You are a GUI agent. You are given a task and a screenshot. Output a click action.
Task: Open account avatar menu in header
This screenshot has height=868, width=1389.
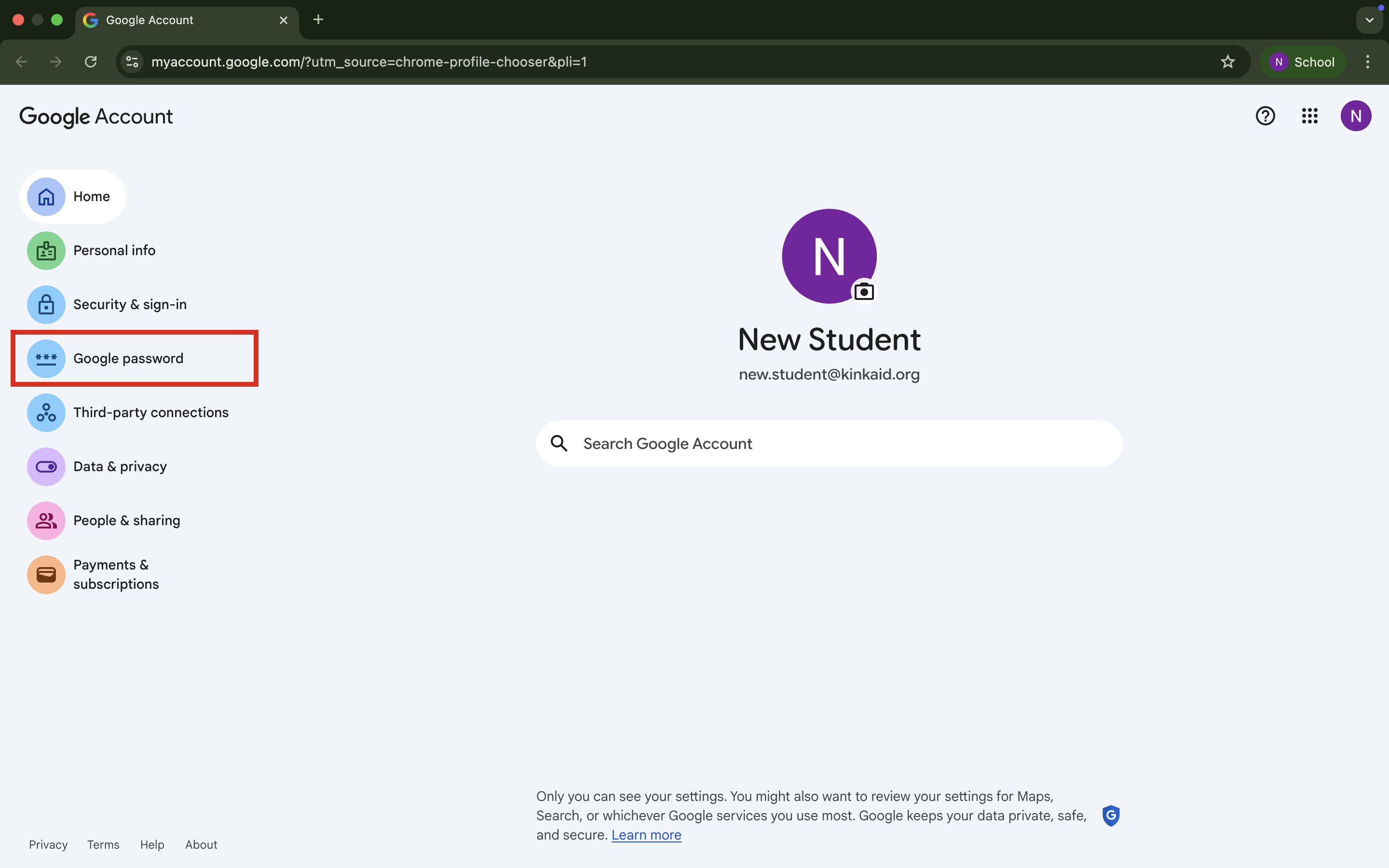[x=1355, y=116]
